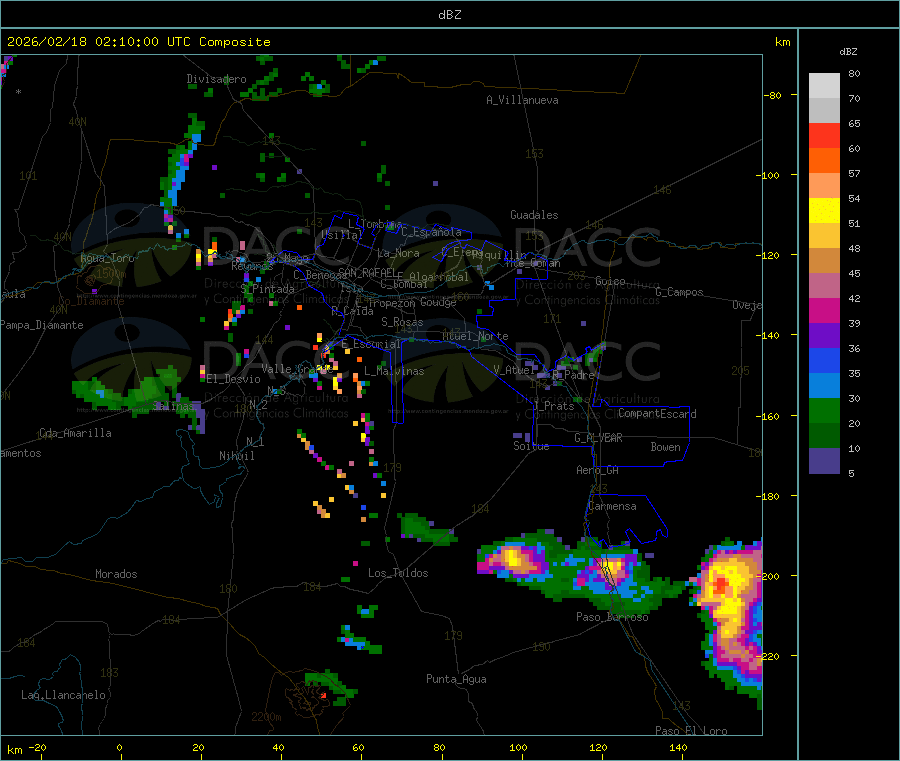Click the 5 dBZ slate-purple color swatch
Viewport: 900px width, 761px height.
824,461
